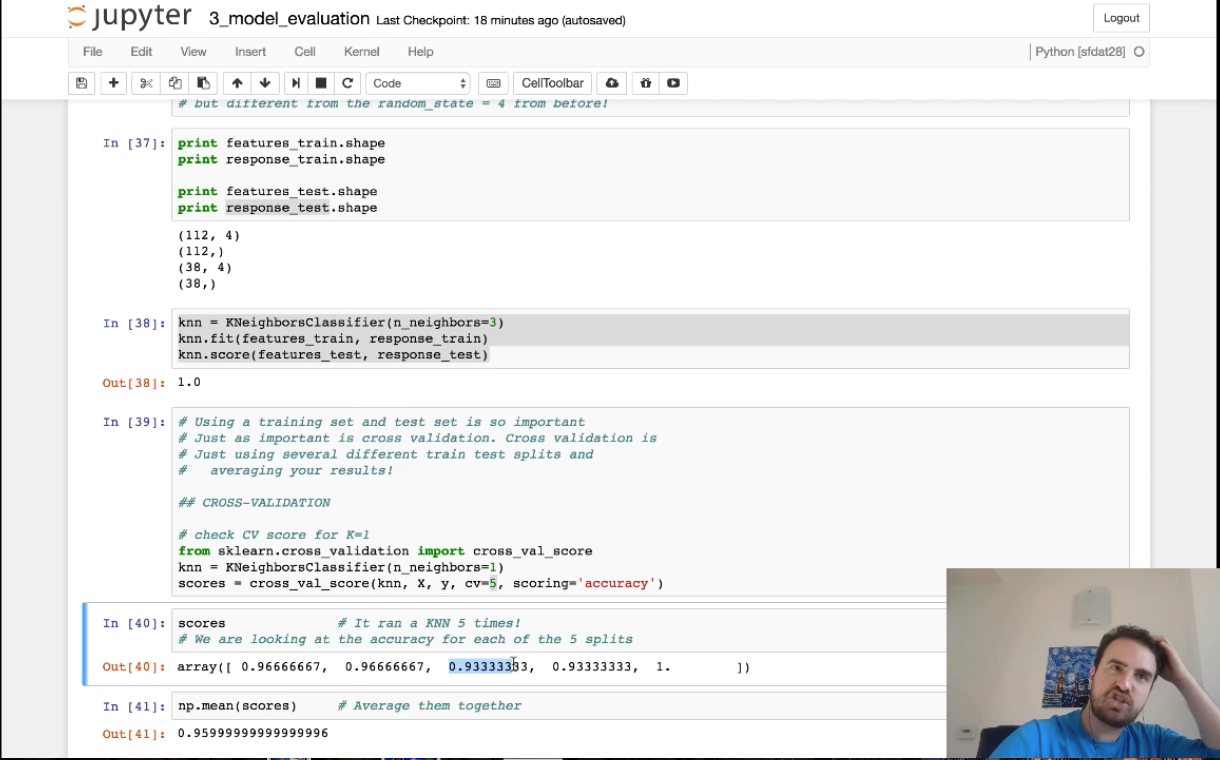The width and height of the screenshot is (1220, 760).
Task: Interrupt the kernel with the stop icon
Action: (x=320, y=83)
